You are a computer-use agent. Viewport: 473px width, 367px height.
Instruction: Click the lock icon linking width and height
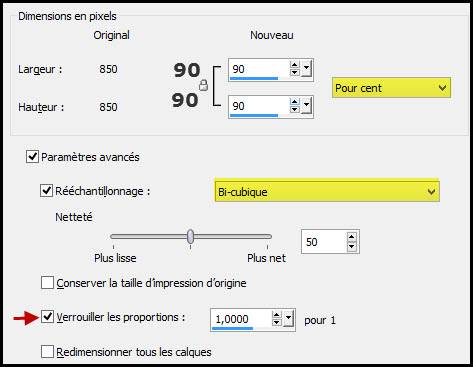[203, 85]
